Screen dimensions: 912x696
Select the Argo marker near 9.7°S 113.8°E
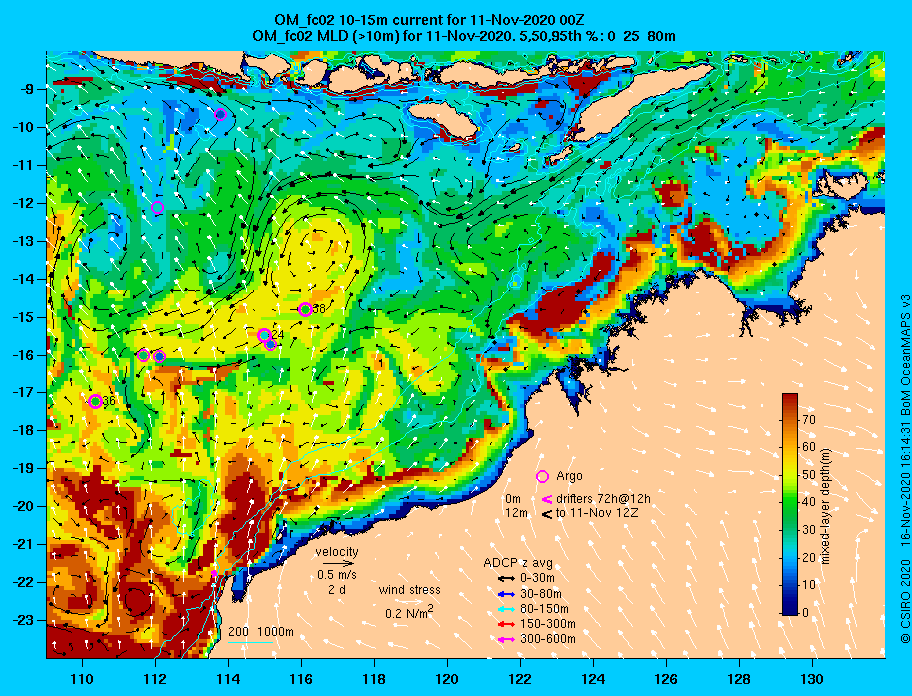pos(220,115)
